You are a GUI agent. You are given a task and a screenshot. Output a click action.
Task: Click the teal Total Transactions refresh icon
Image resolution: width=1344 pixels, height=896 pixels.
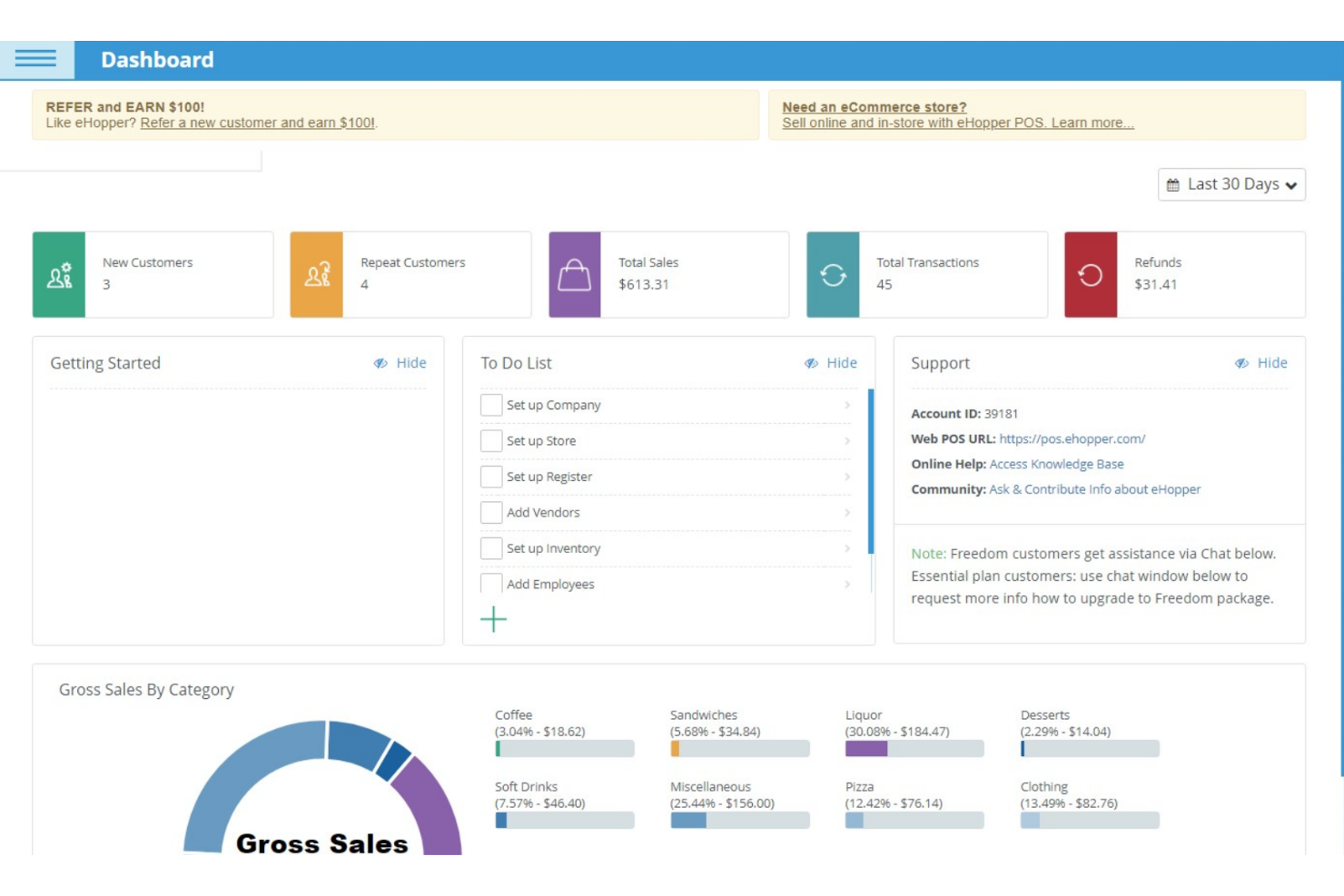[834, 273]
